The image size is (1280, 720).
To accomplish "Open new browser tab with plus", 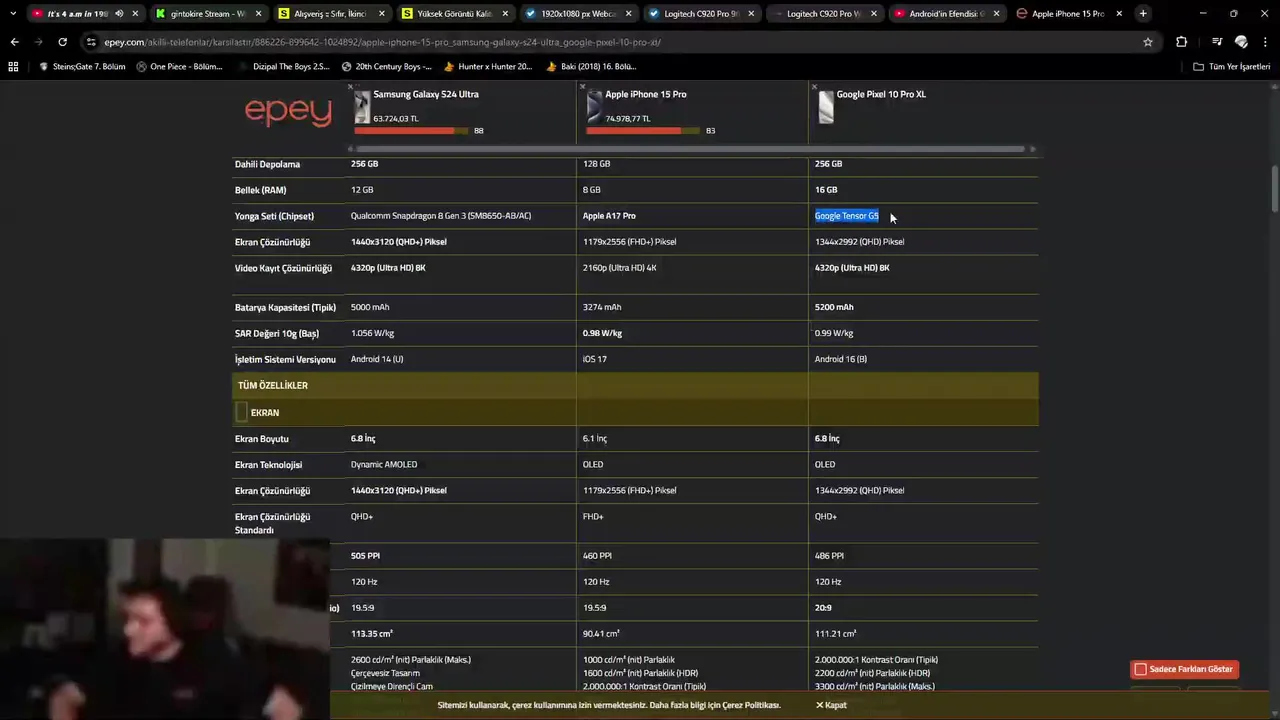I will click(x=1143, y=14).
